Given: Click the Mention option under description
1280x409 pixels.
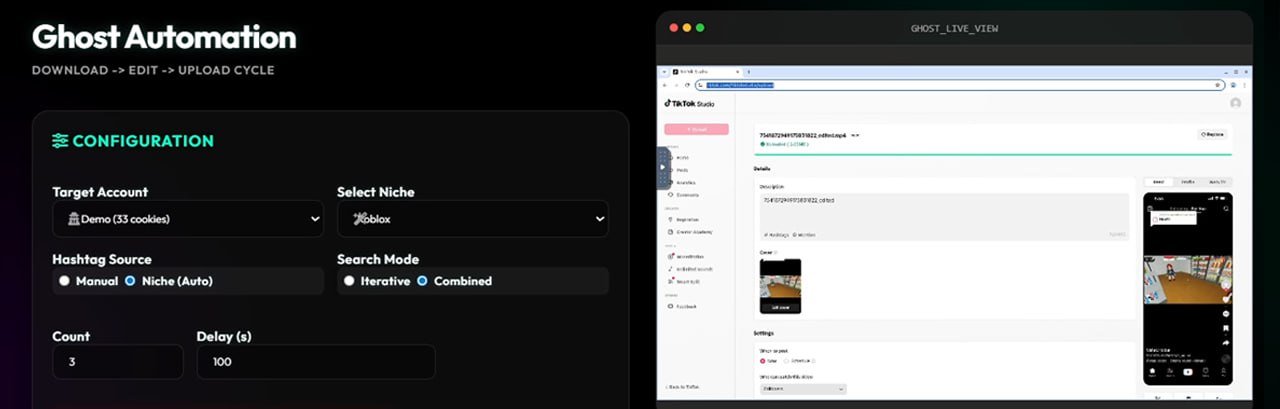Looking at the screenshot, I should coord(804,234).
